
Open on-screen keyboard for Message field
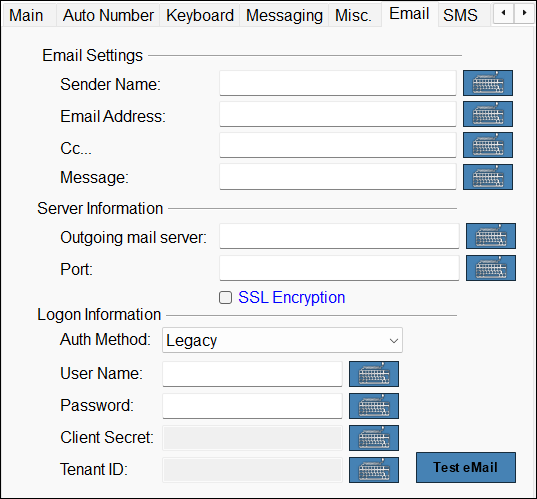tap(488, 177)
